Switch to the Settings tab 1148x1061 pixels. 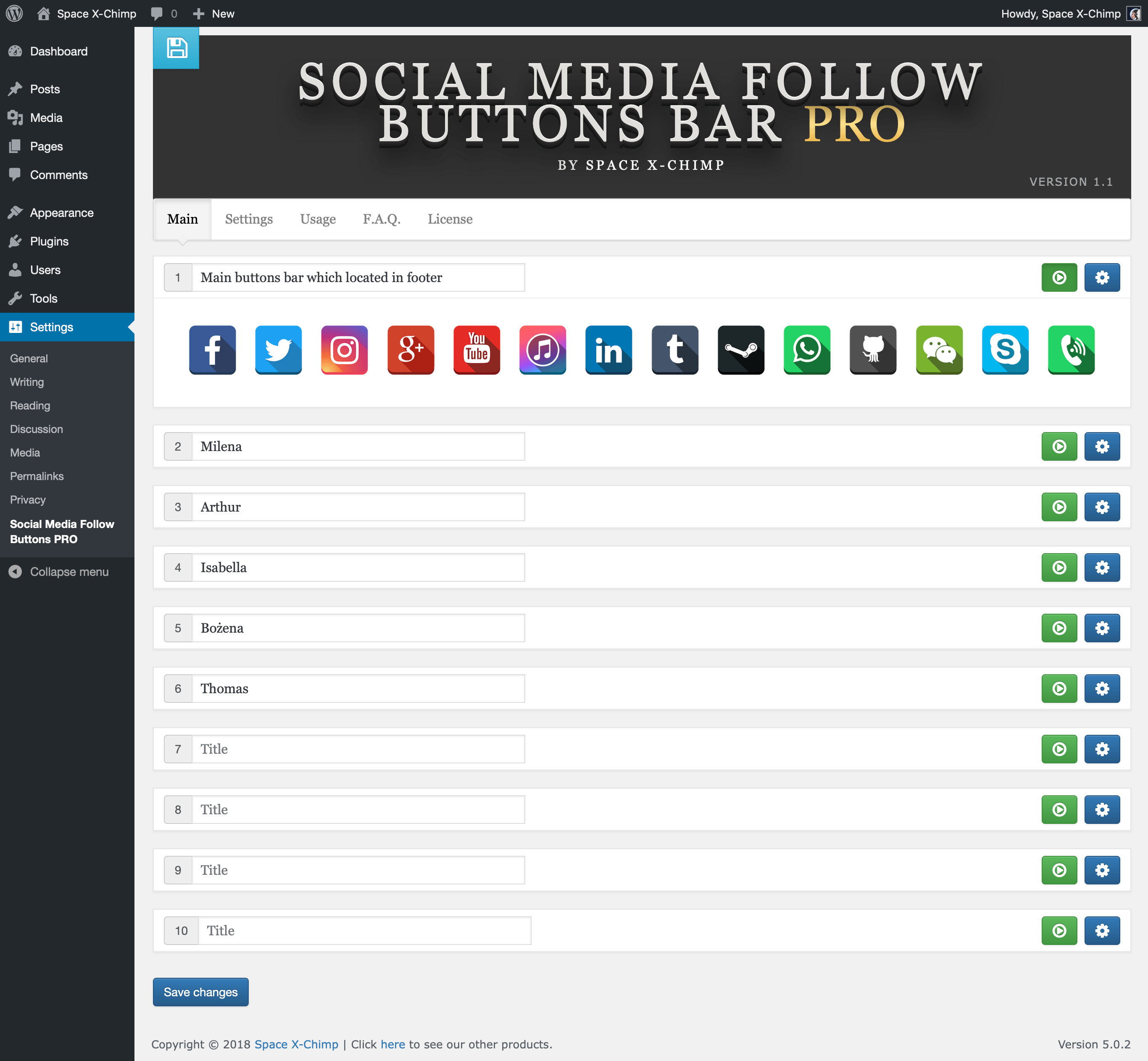click(249, 219)
